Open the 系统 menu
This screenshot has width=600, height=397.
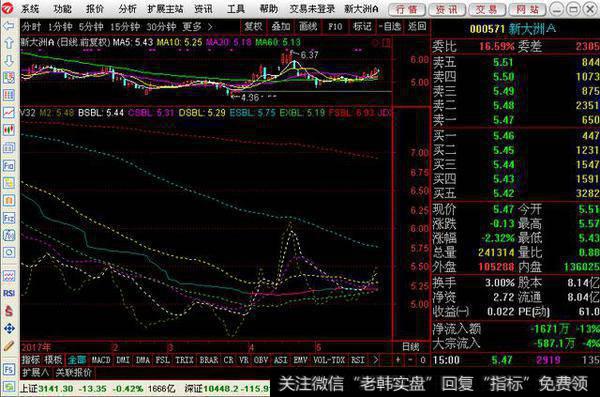click(x=30, y=8)
